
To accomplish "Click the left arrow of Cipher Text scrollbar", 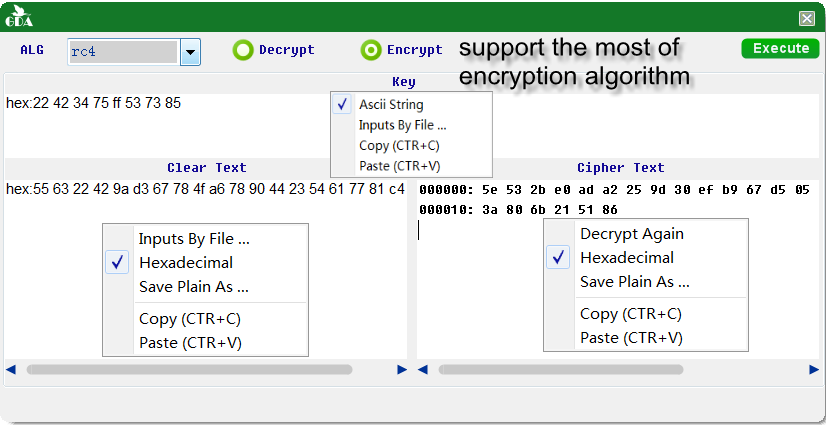I will point(422,370).
